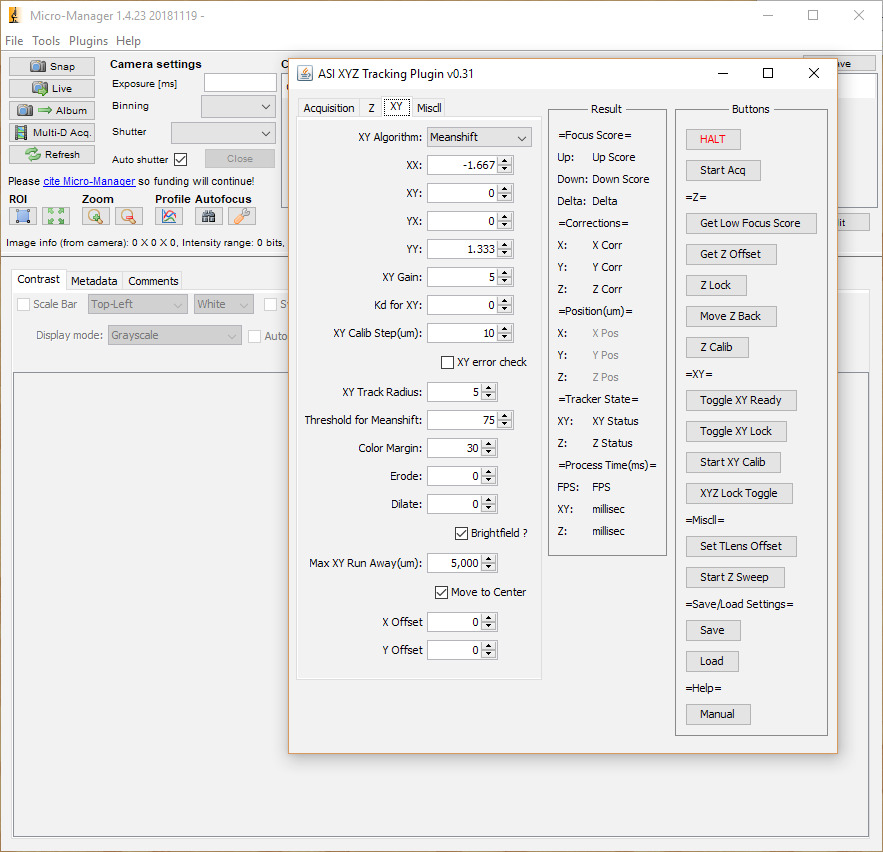883x852 pixels.
Task: Uncheck the Brightfield checkbox
Action: [461, 533]
